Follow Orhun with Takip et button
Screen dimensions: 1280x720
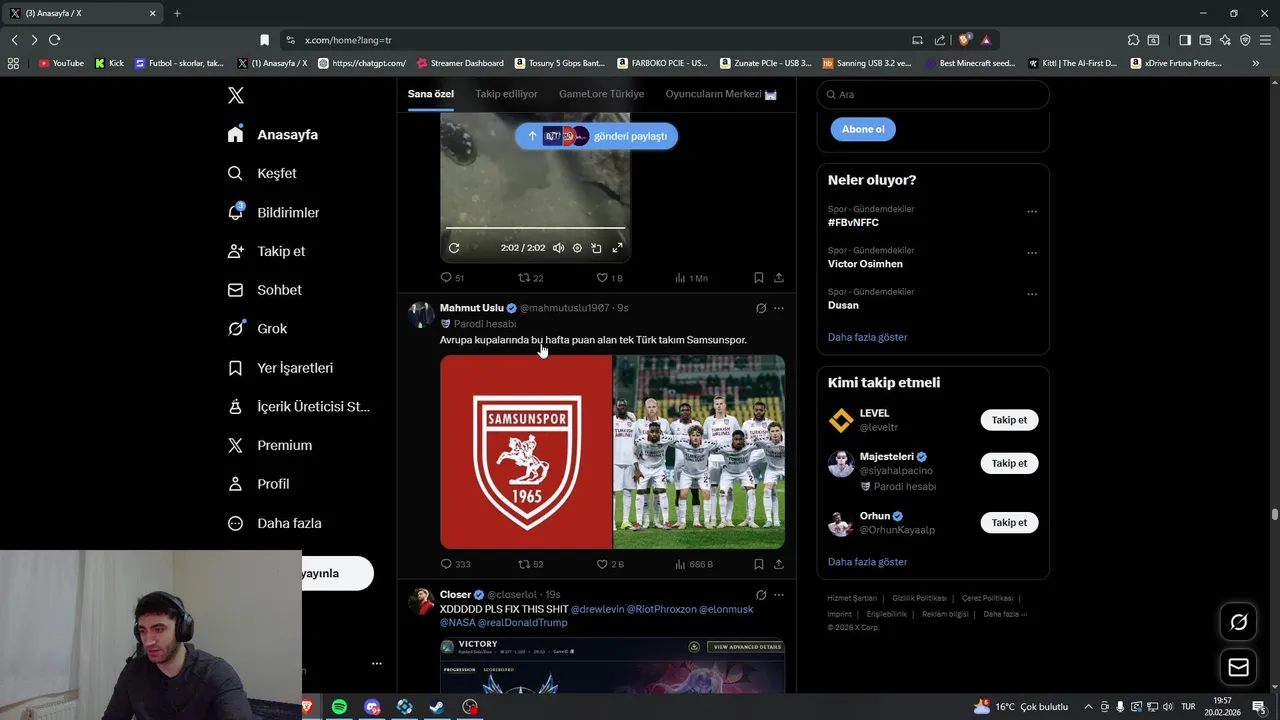point(1009,522)
